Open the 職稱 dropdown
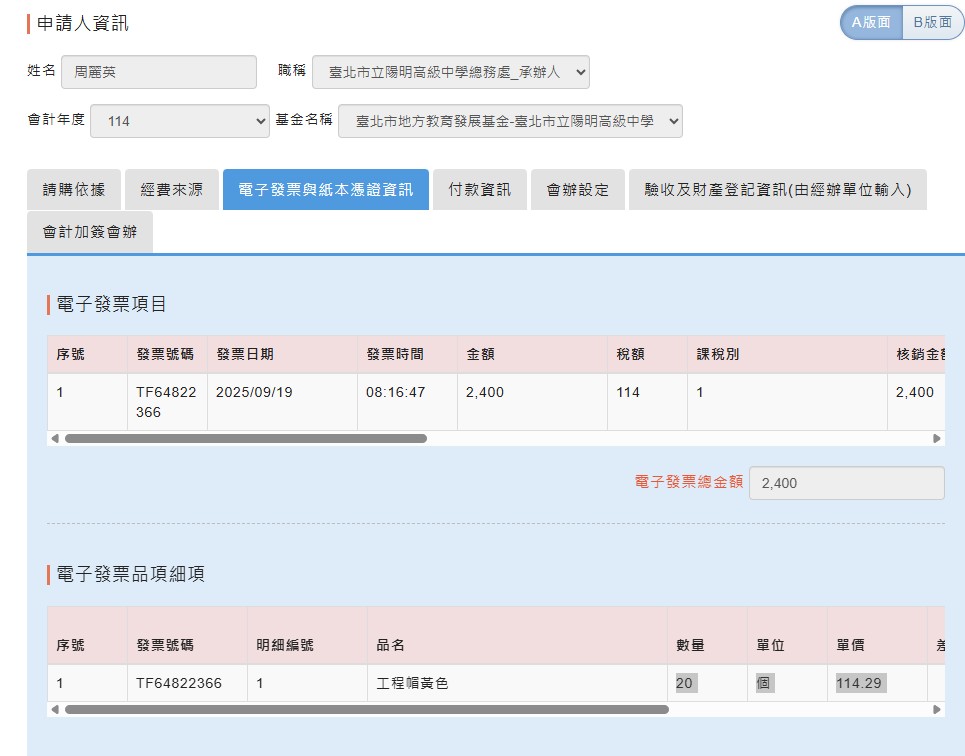The image size is (965, 756). 451,72
